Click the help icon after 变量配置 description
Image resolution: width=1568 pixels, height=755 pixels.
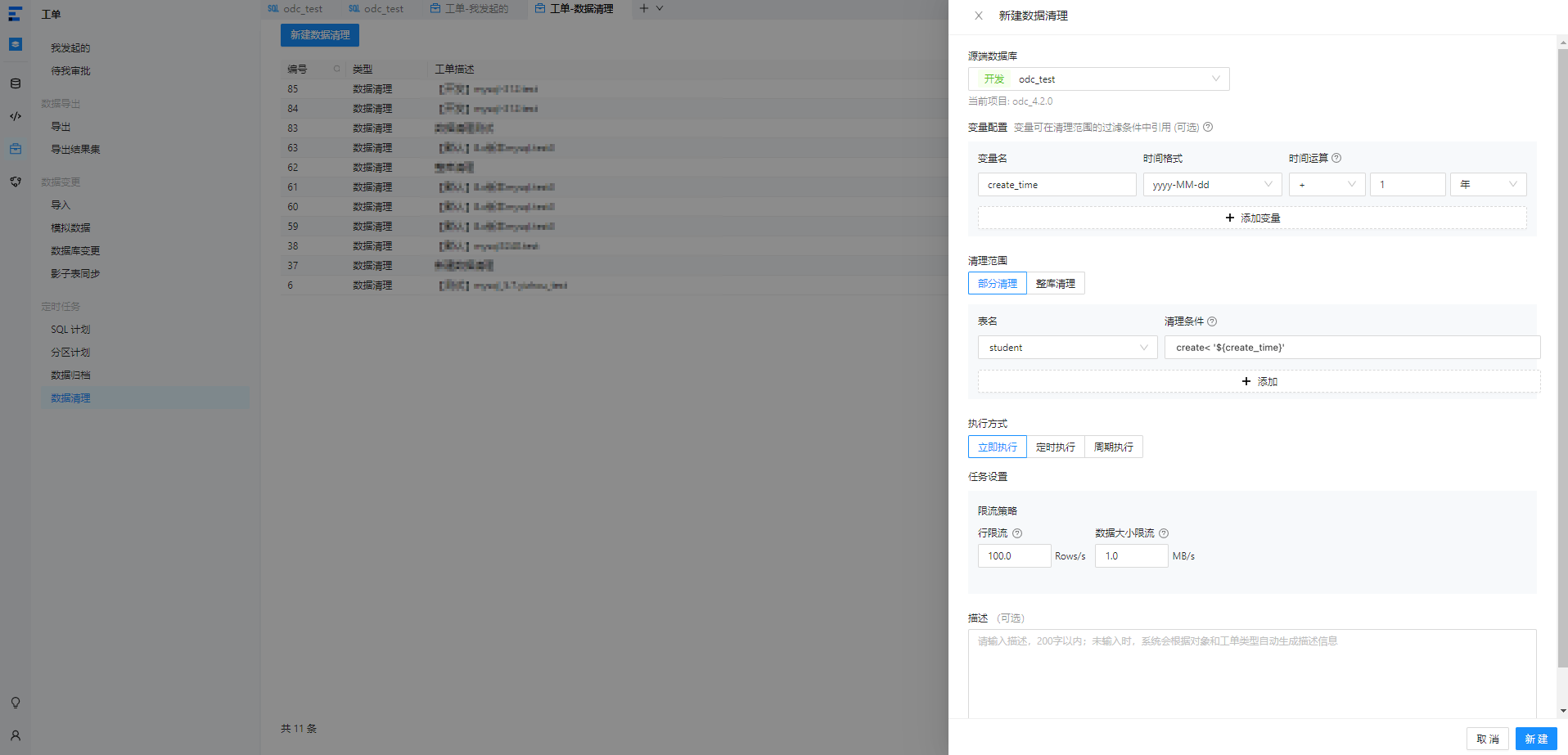tap(1208, 127)
